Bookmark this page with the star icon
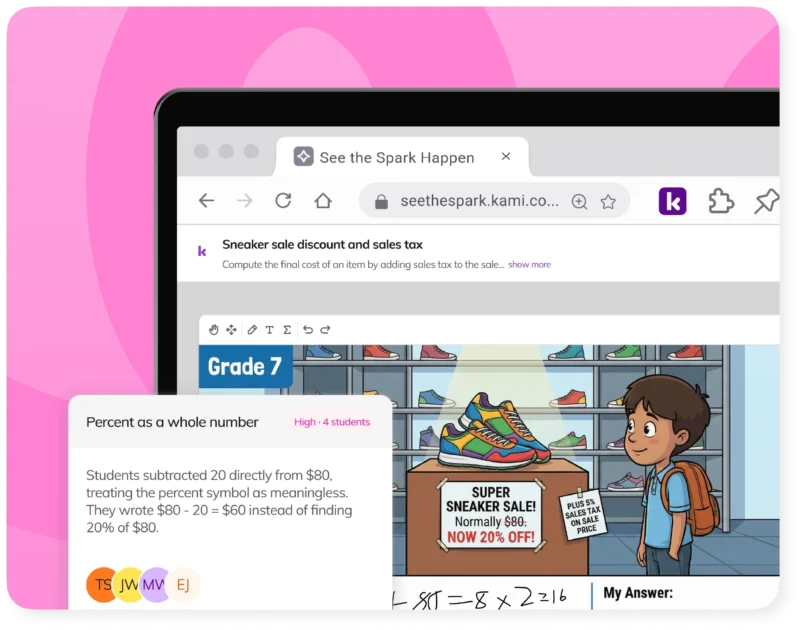Screen dimensions: 800x630 click(608, 201)
